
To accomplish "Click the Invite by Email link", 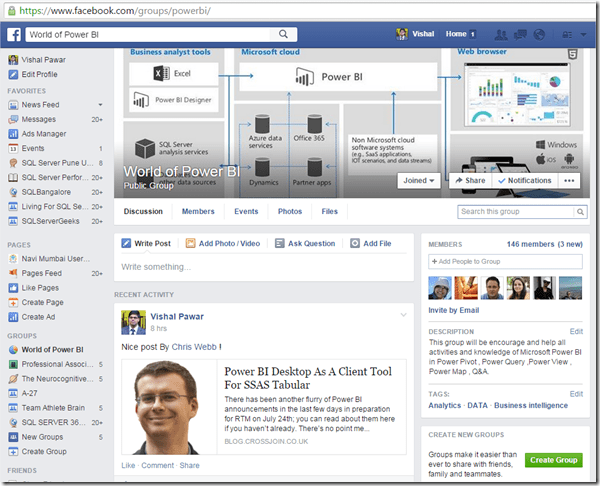I will coord(455,310).
